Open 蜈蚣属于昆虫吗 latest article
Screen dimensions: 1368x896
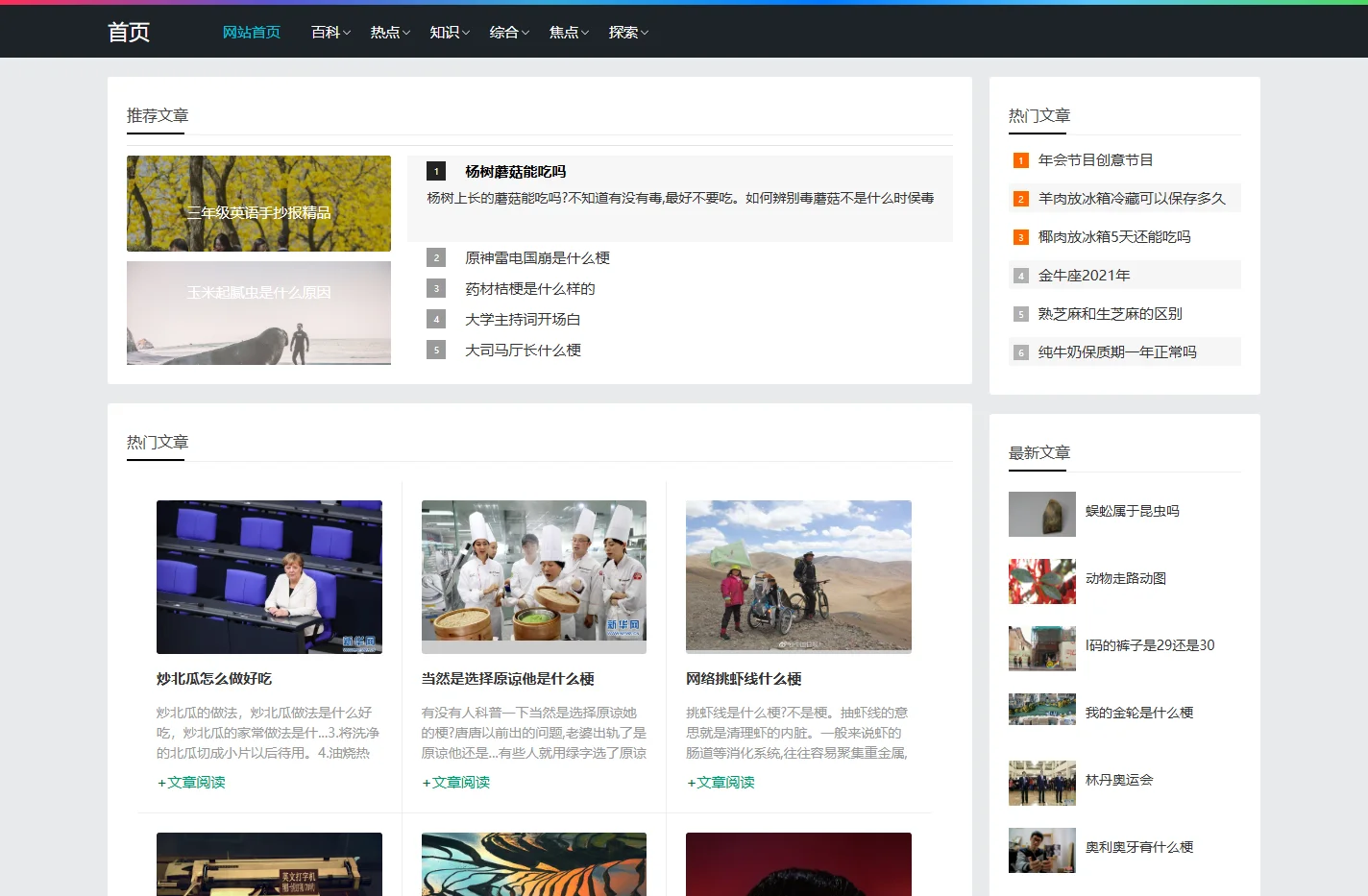click(x=1133, y=511)
